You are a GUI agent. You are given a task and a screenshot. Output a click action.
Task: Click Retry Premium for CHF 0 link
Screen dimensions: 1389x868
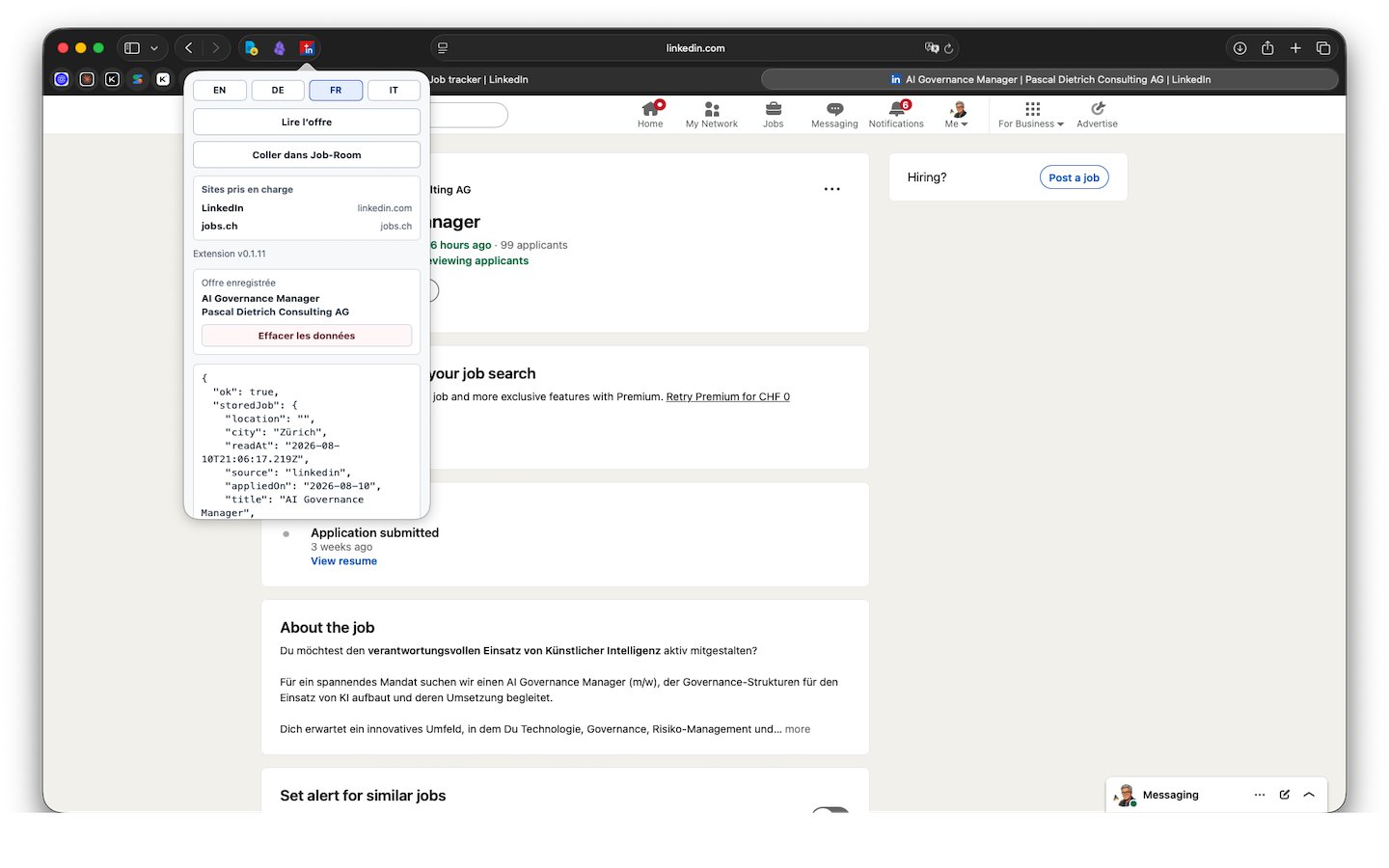click(x=728, y=396)
